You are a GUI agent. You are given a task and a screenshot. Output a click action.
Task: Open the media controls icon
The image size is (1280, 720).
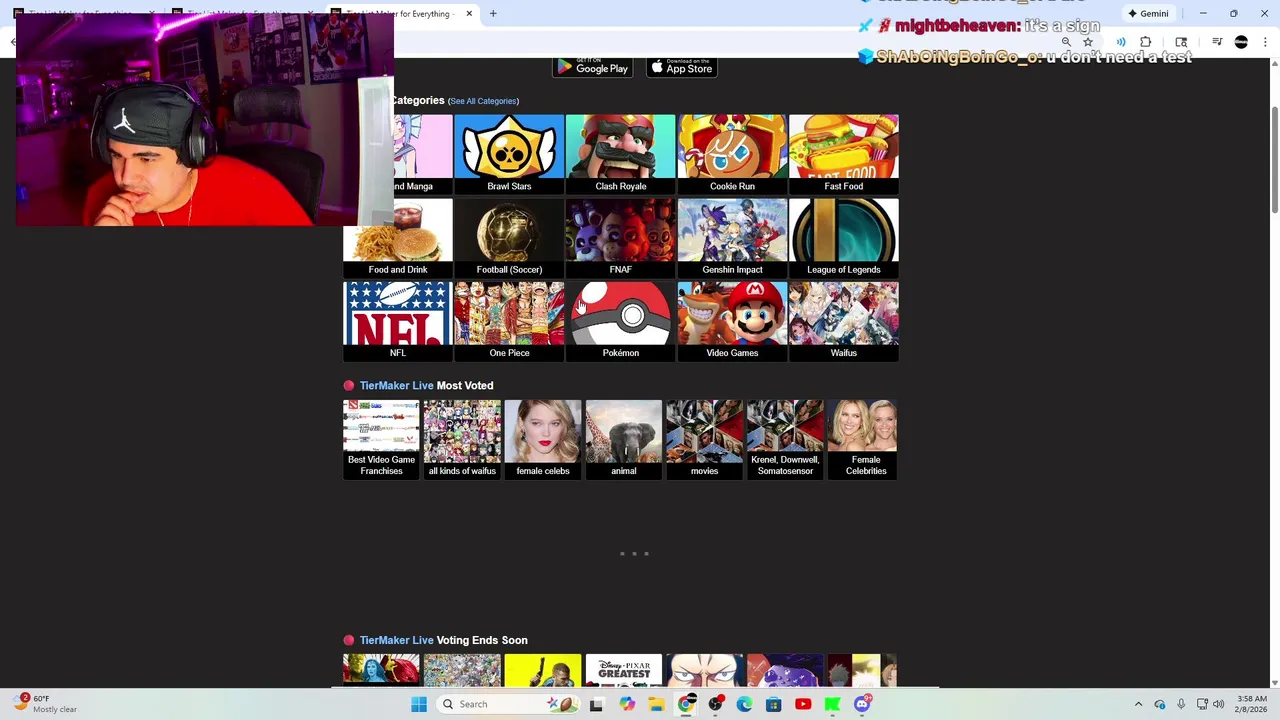[x=1217, y=42]
